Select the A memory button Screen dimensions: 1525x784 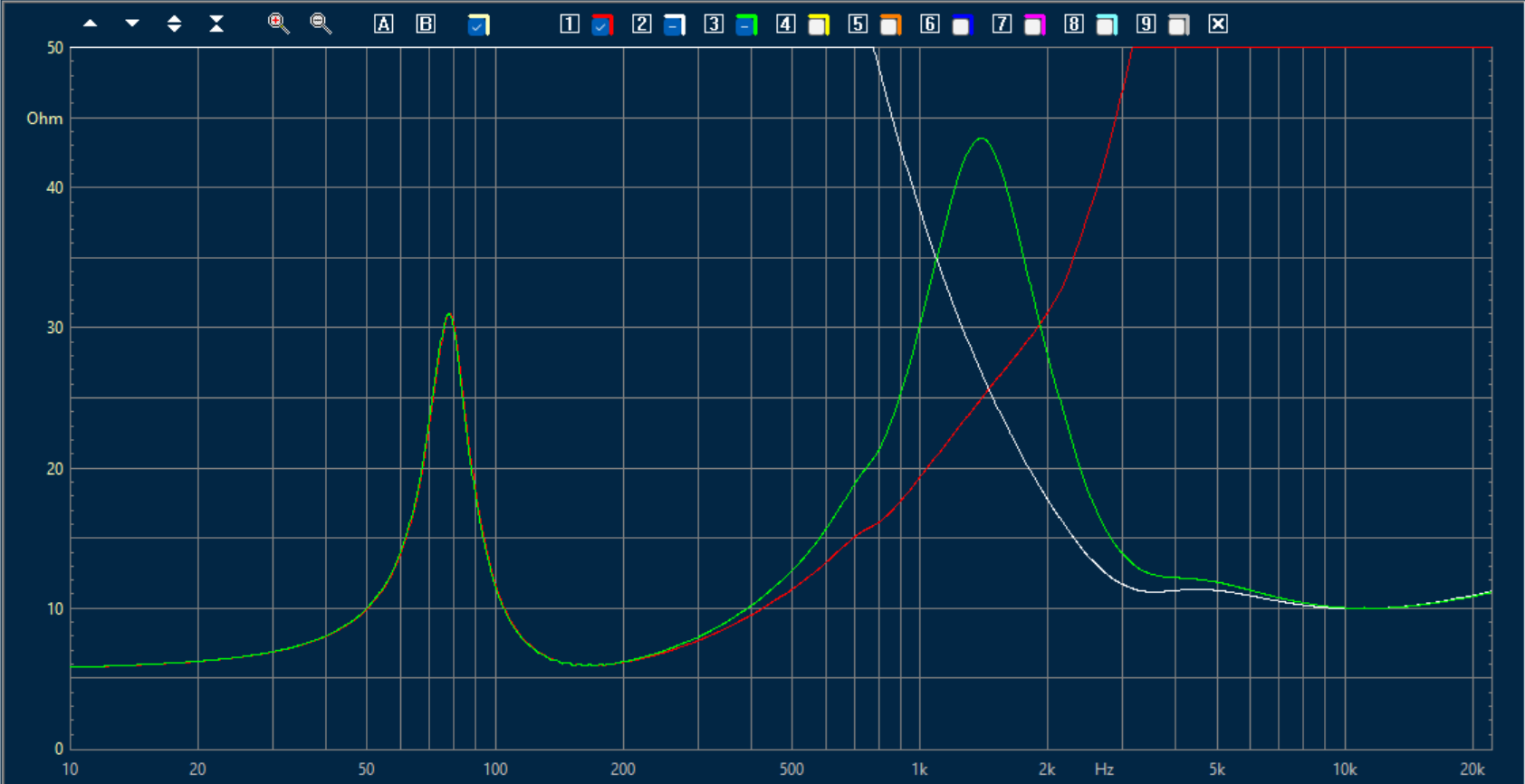[384, 24]
